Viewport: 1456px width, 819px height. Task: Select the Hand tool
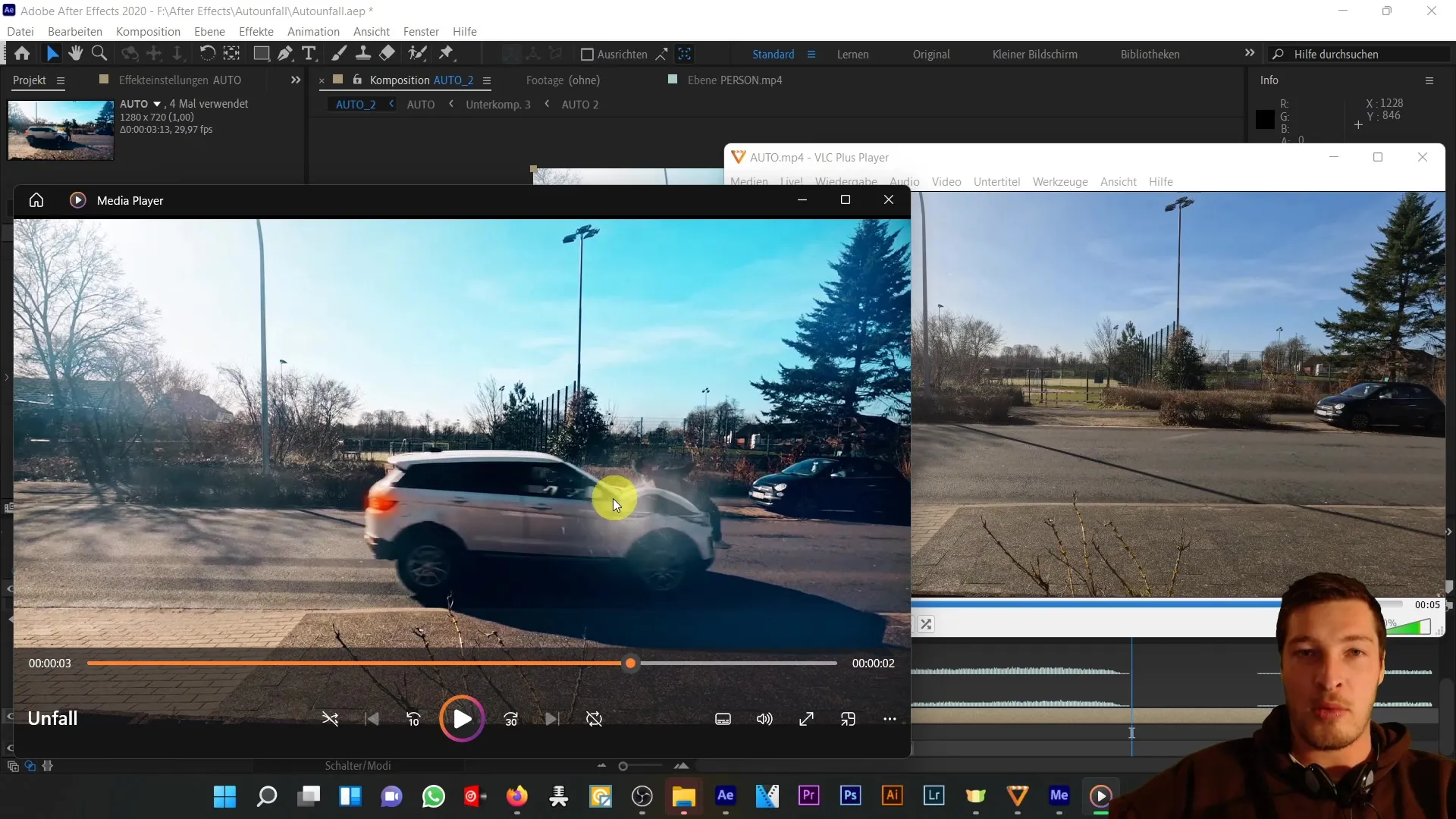pos(75,54)
